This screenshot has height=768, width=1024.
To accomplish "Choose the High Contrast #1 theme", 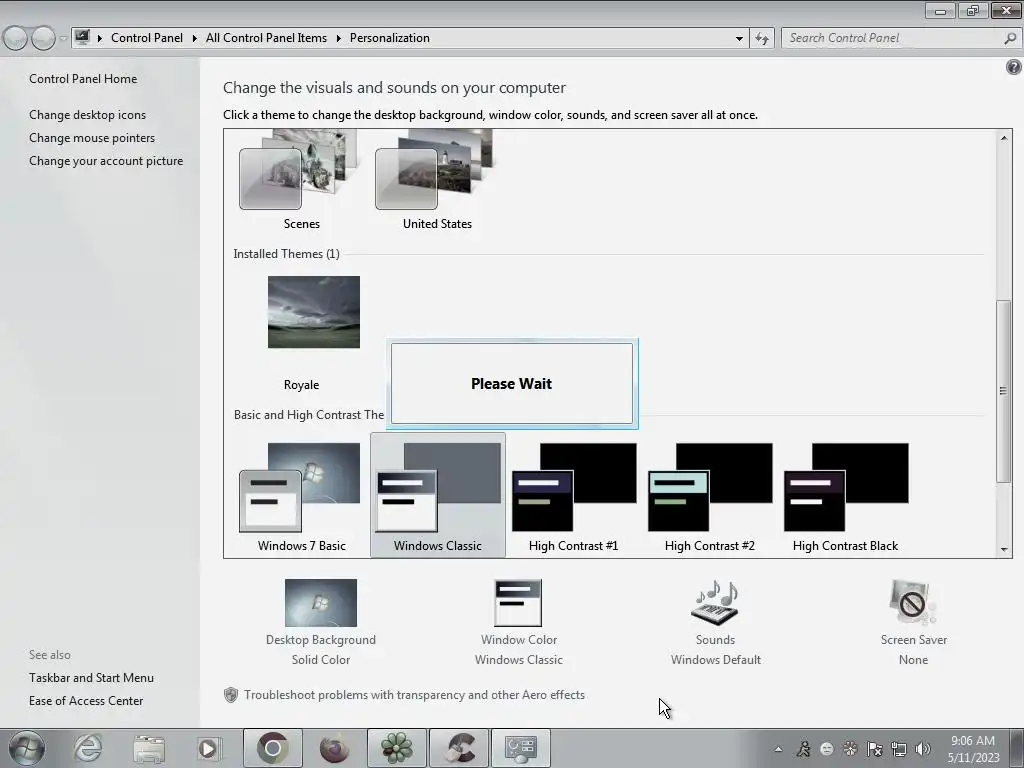I will click(x=573, y=498).
